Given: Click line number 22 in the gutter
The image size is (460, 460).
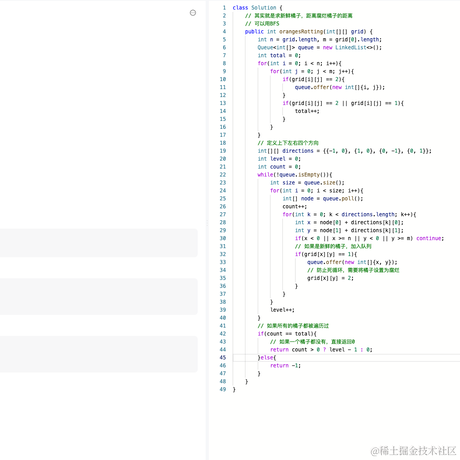Looking at the screenshot, I should tap(223, 175).
